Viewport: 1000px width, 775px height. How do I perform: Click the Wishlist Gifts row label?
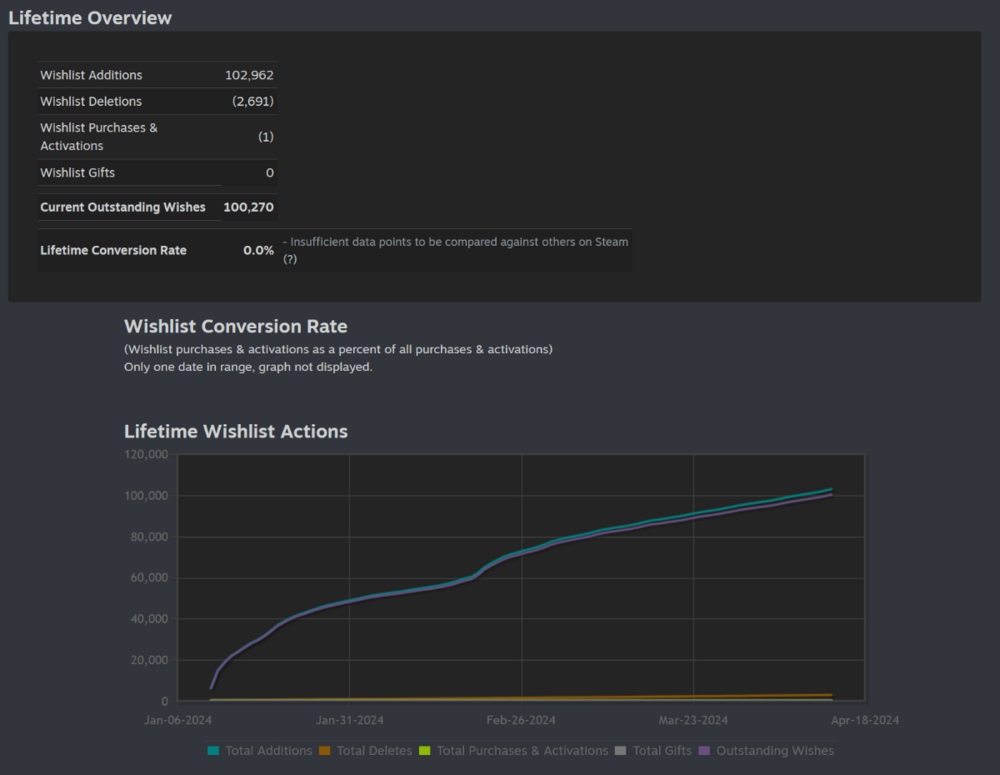pyautogui.click(x=78, y=173)
